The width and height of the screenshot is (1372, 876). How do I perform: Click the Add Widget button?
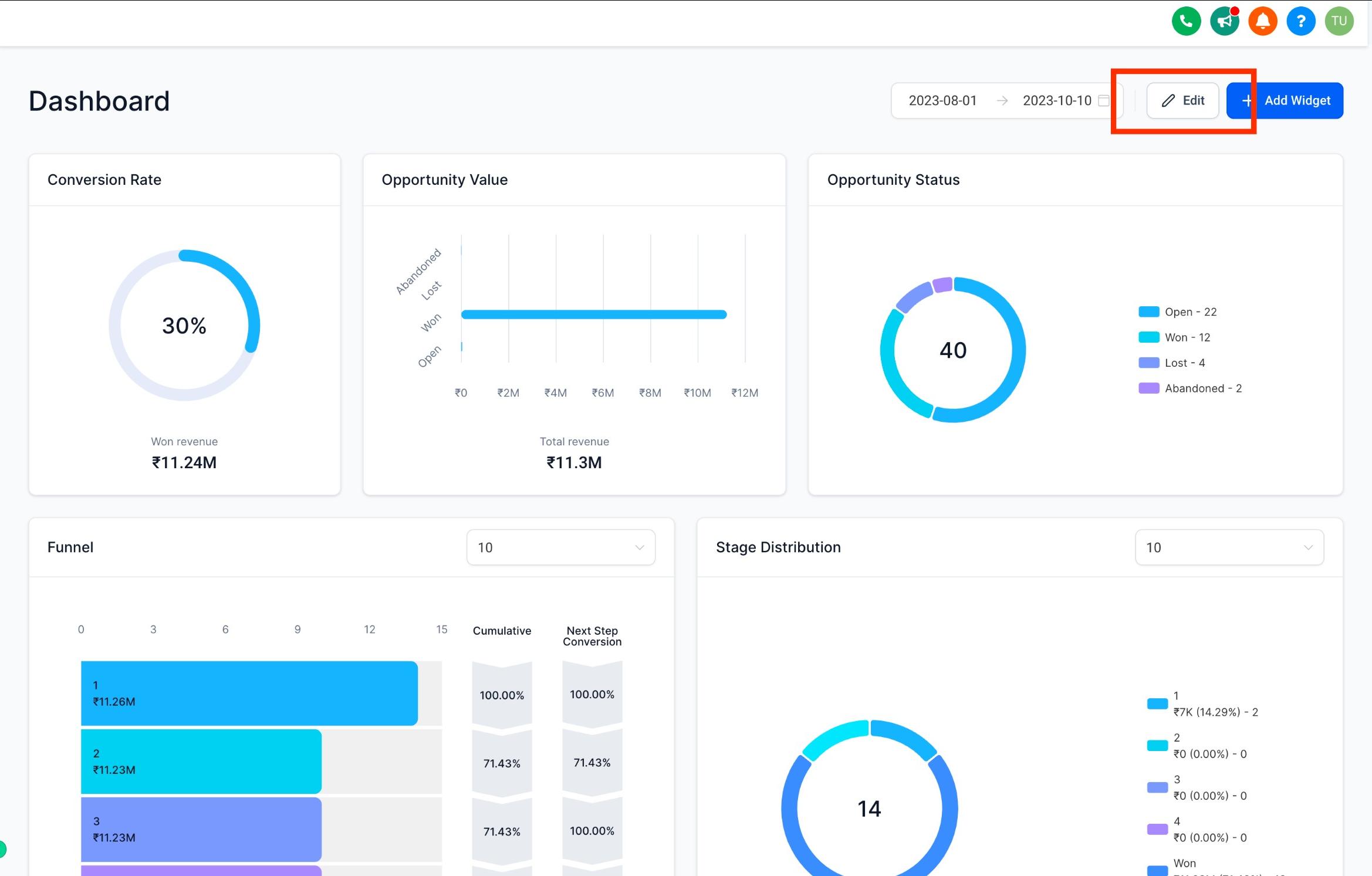pyautogui.click(x=1284, y=100)
